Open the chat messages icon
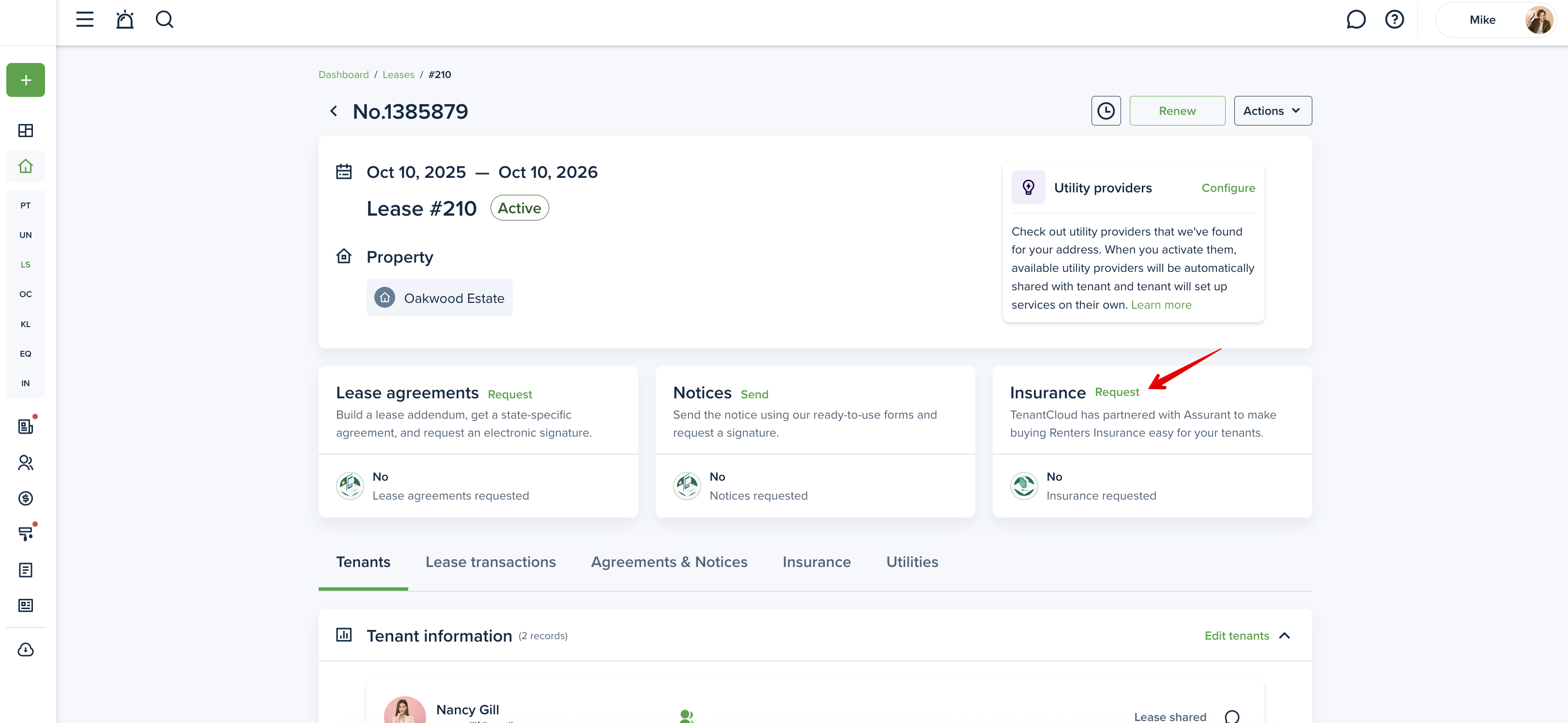 (x=1355, y=19)
